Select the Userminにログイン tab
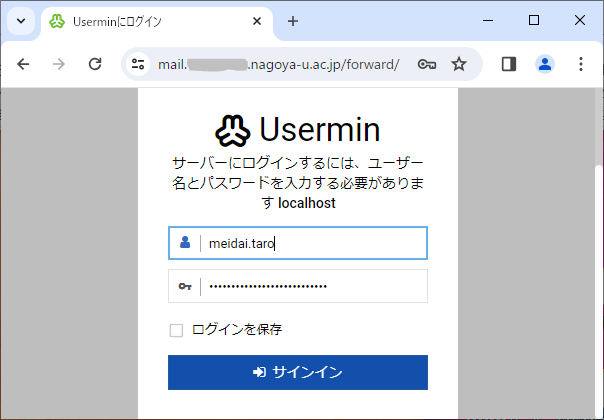 [x=157, y=22]
